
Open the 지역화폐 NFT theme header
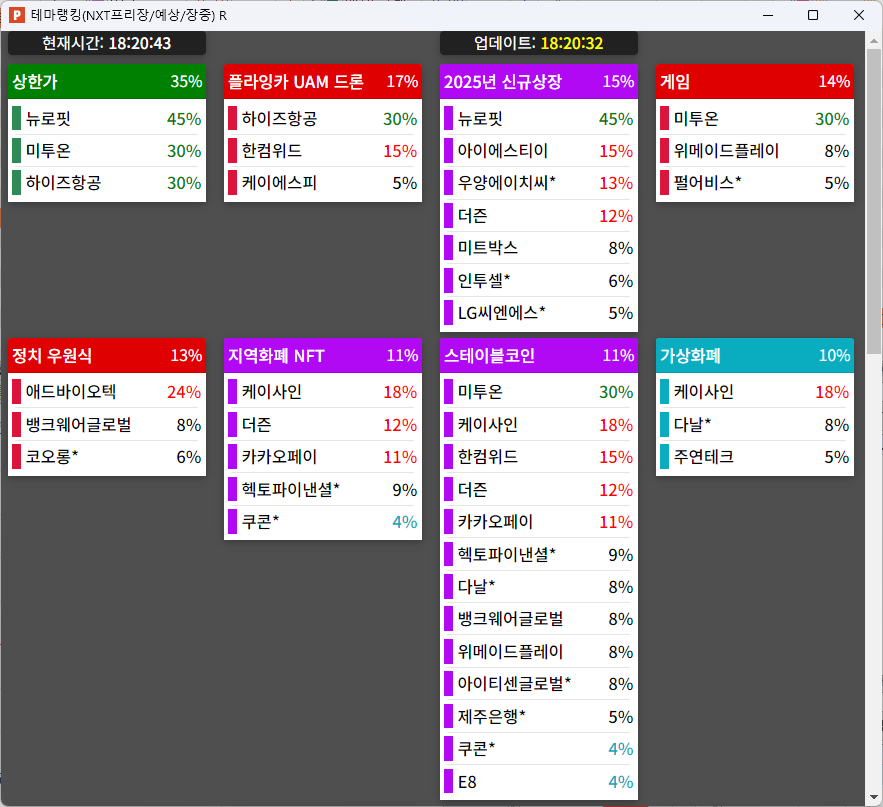tap(323, 355)
